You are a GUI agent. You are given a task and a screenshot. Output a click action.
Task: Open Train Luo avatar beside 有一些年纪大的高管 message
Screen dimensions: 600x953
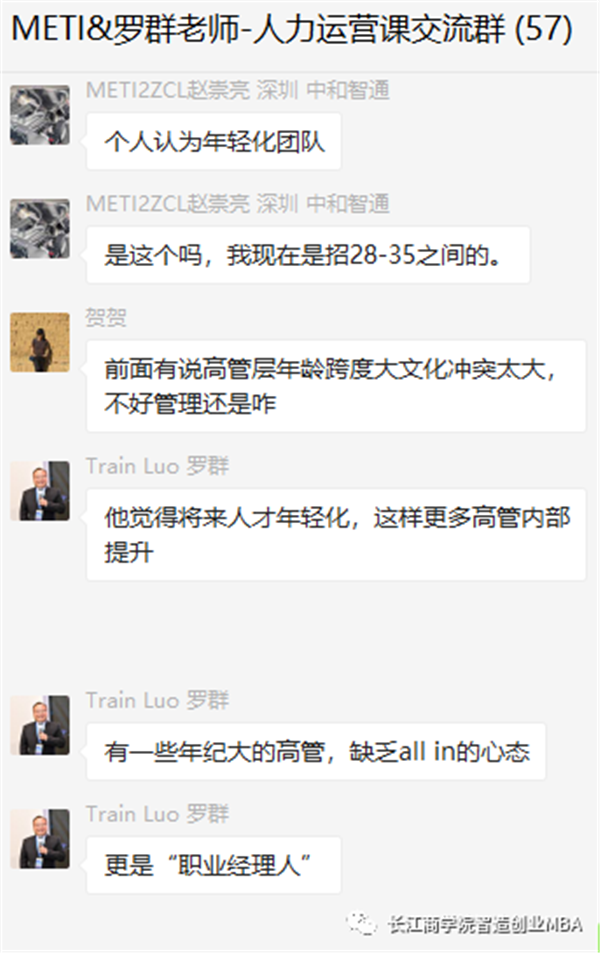point(40,725)
